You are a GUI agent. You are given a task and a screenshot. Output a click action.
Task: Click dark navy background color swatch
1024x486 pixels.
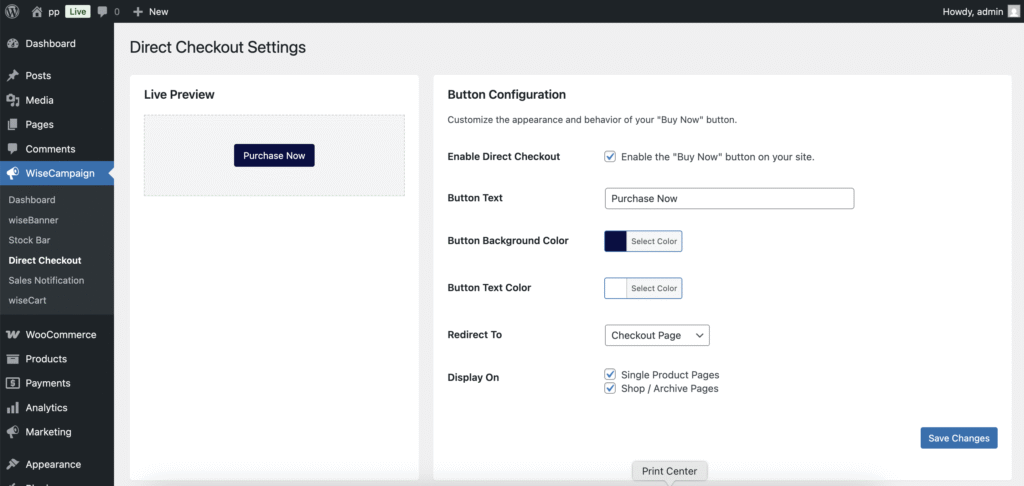tap(615, 241)
